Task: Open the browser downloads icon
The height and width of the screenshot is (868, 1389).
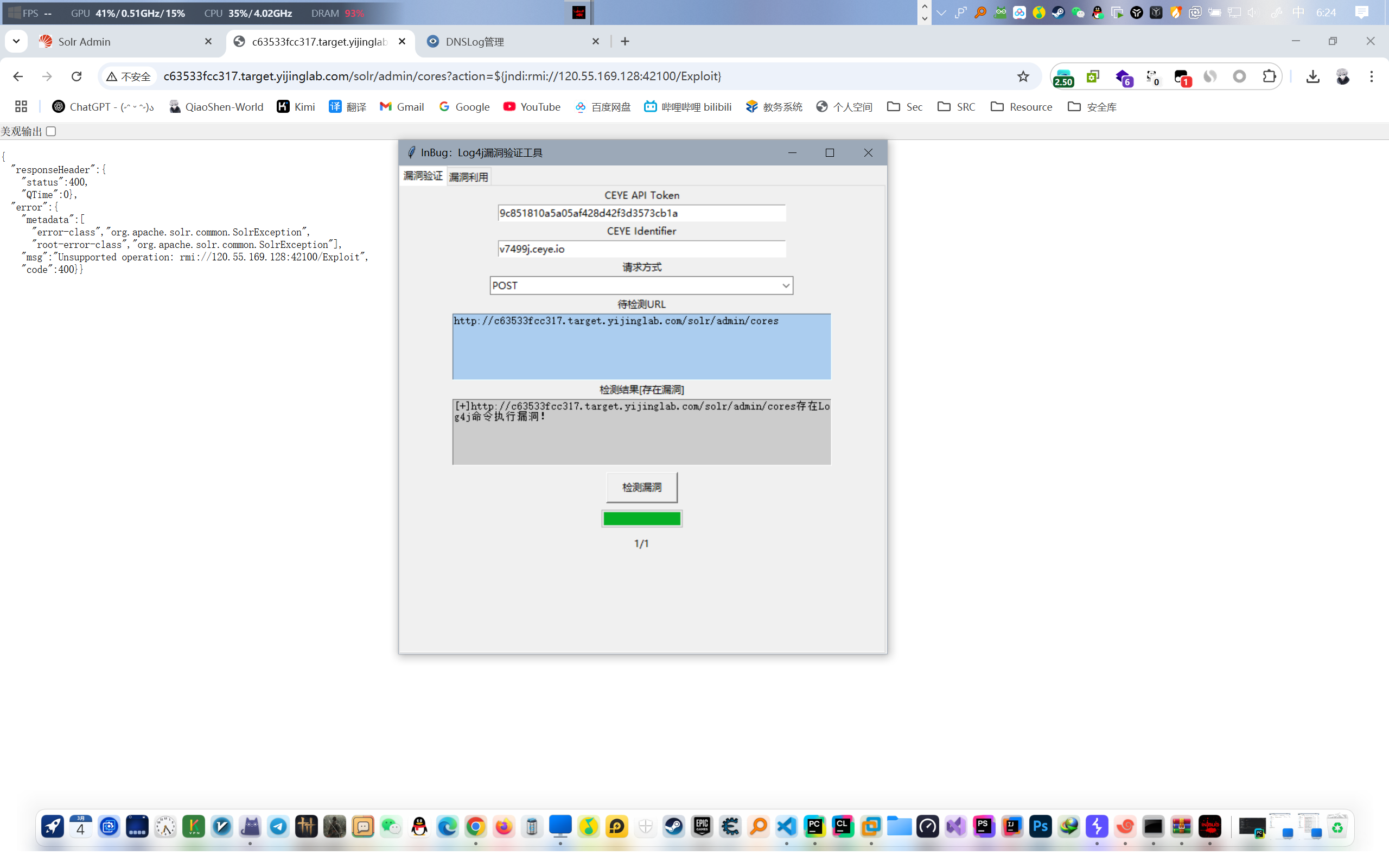Action: point(1312,76)
